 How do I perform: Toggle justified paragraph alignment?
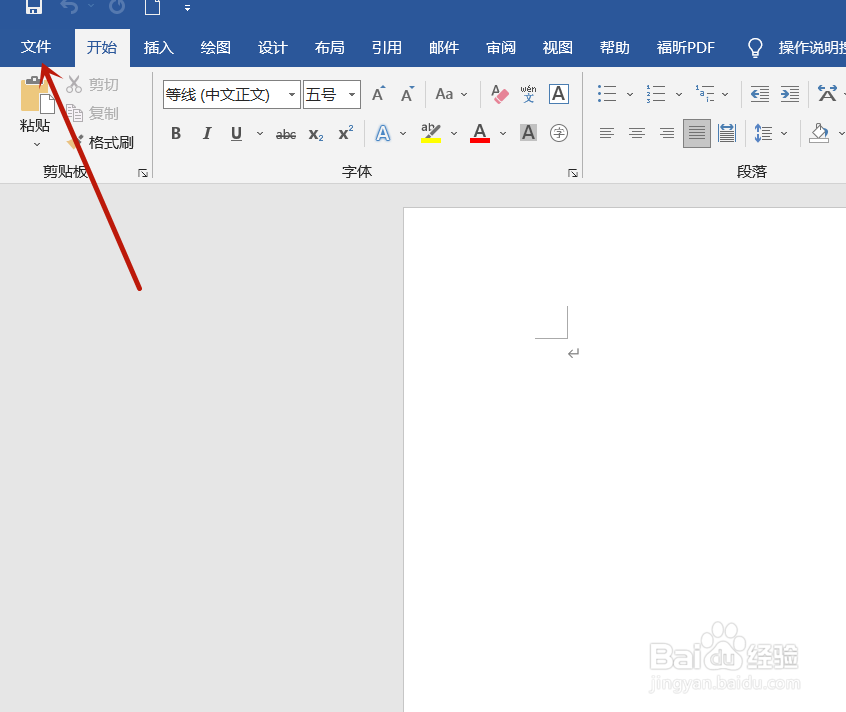(x=697, y=133)
